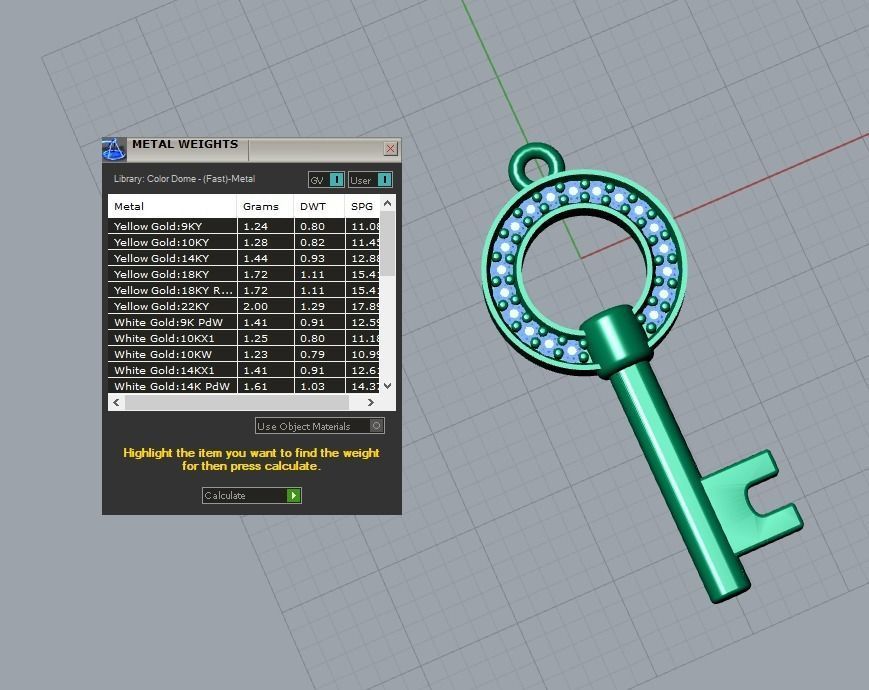Click the horizontal scroll-right arrow
The width and height of the screenshot is (869, 690).
pyautogui.click(x=371, y=402)
